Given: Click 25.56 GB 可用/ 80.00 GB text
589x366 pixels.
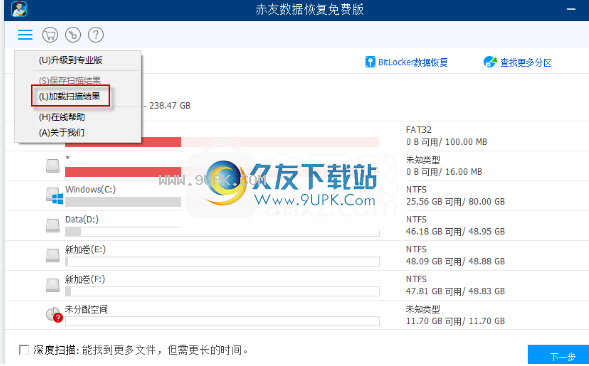Looking at the screenshot, I should point(455,202).
